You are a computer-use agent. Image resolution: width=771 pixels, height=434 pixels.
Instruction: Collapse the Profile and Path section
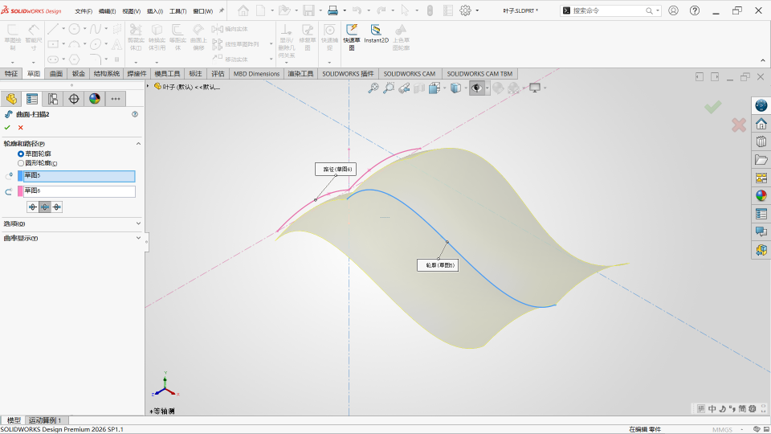click(x=138, y=144)
